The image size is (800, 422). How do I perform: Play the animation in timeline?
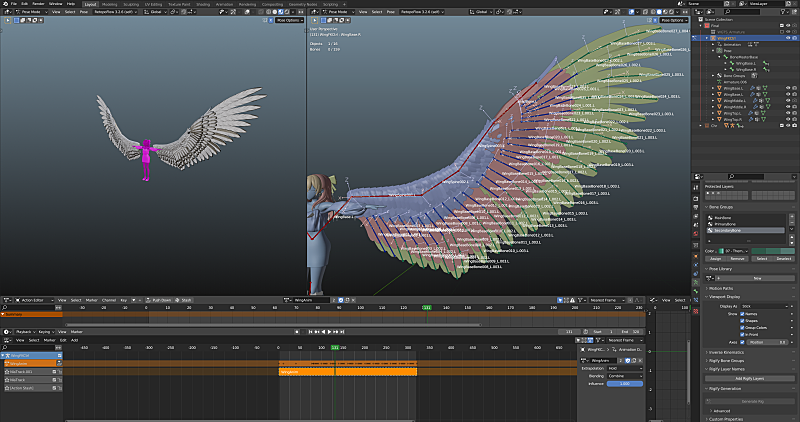pyautogui.click(x=330, y=332)
